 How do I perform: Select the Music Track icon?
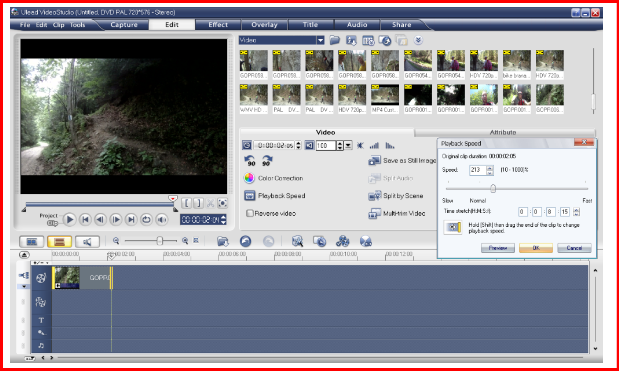pyautogui.click(x=41, y=345)
